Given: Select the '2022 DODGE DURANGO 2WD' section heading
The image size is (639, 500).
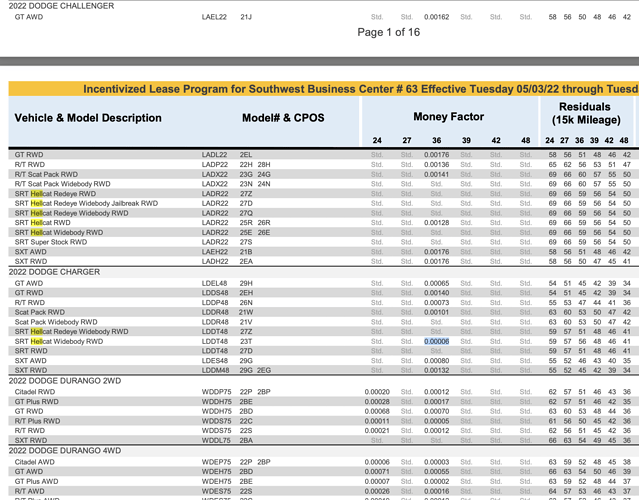Looking at the screenshot, I should pyautogui.click(x=65, y=381).
